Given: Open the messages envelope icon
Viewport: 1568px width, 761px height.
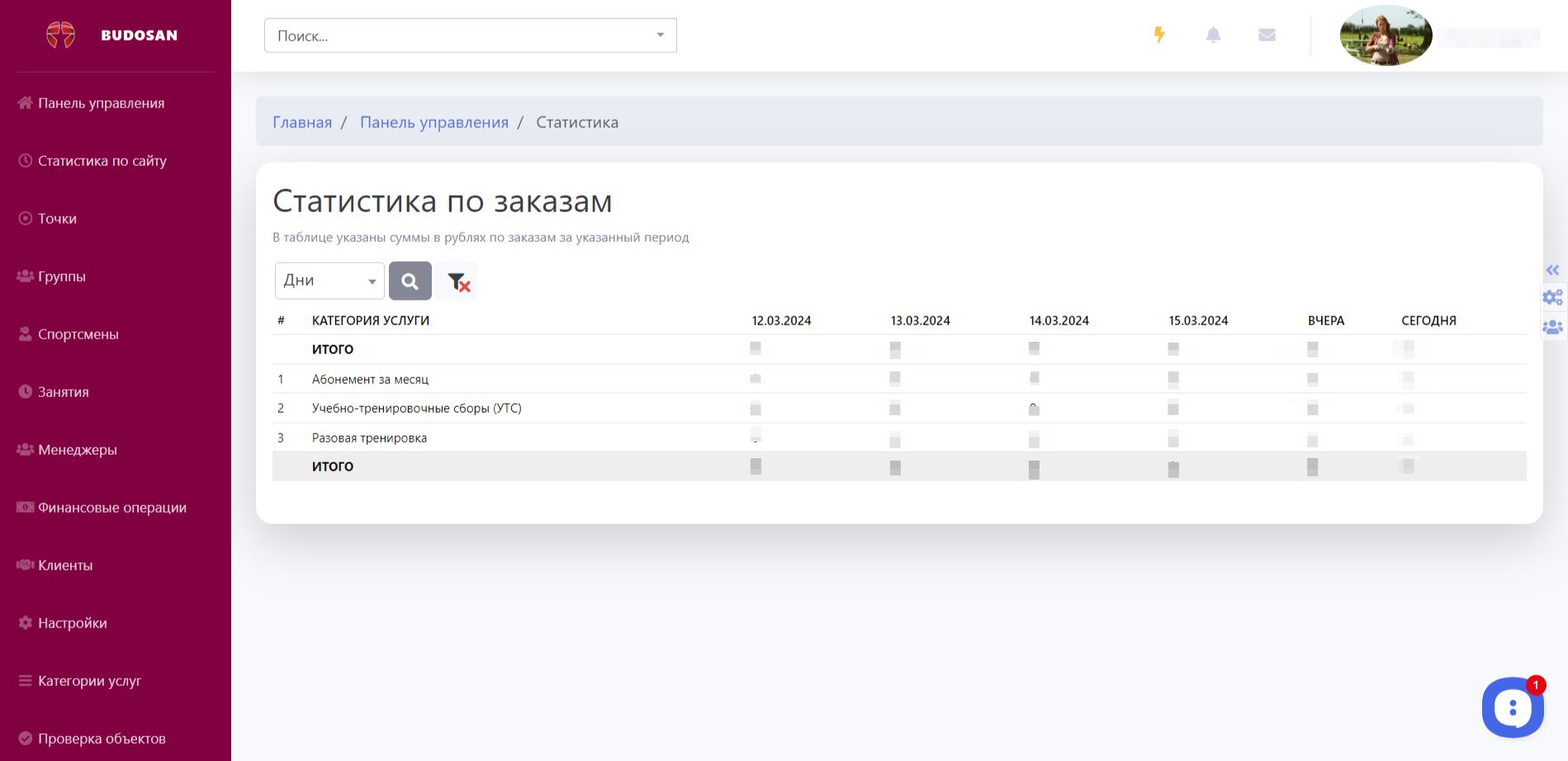Looking at the screenshot, I should 1267,35.
